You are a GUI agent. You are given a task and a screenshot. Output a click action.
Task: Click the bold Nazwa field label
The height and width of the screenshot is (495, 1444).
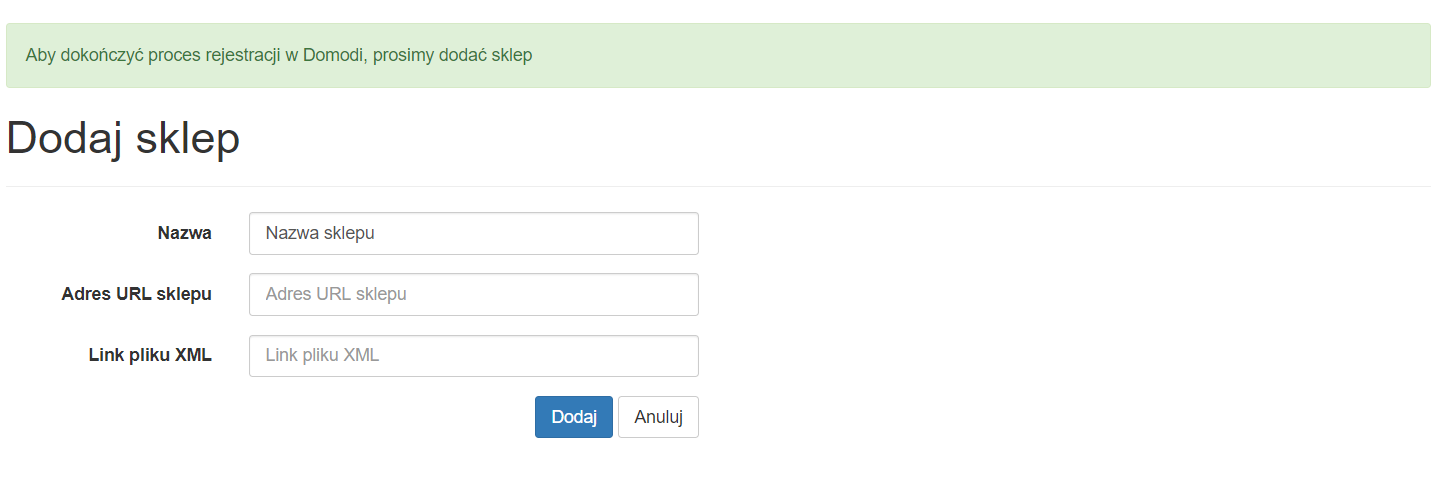coord(184,233)
